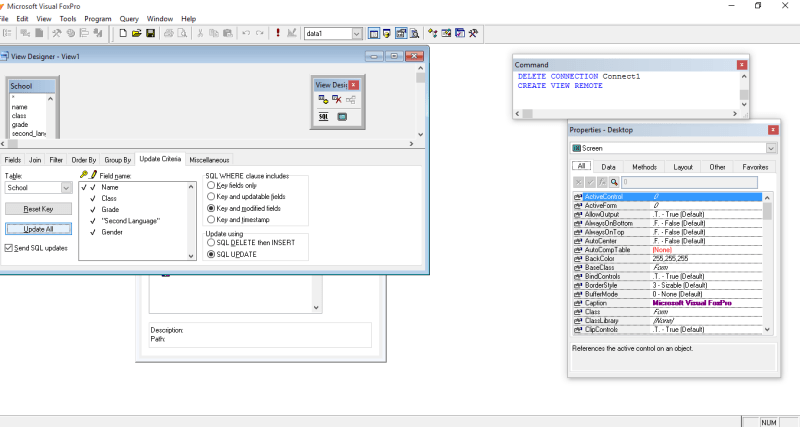The width and height of the screenshot is (800, 427).
Task: Click the Save floppy disk icon
Action: pos(151,33)
